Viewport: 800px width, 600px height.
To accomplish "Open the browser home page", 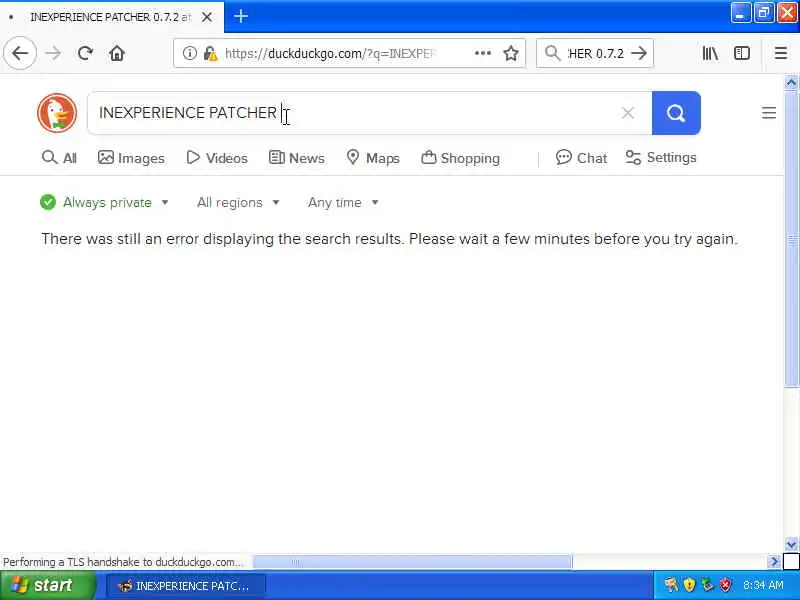I will pos(117,53).
